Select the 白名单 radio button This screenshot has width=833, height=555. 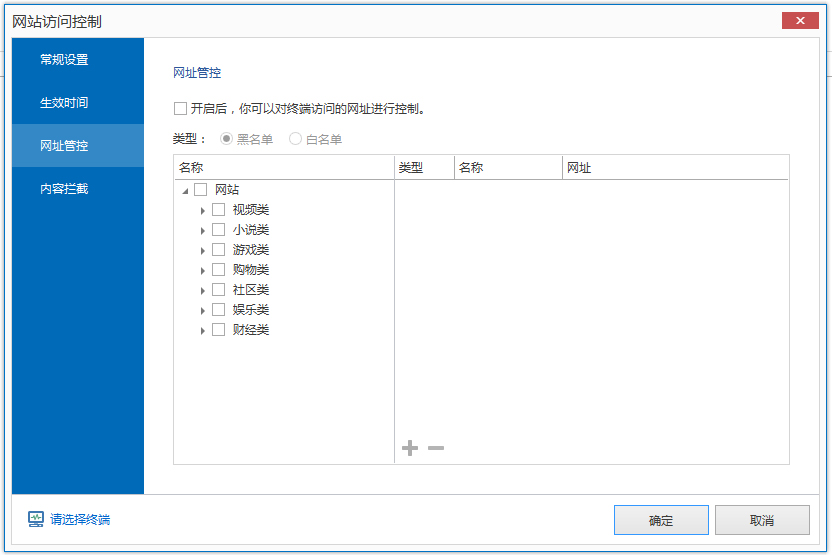click(x=296, y=139)
